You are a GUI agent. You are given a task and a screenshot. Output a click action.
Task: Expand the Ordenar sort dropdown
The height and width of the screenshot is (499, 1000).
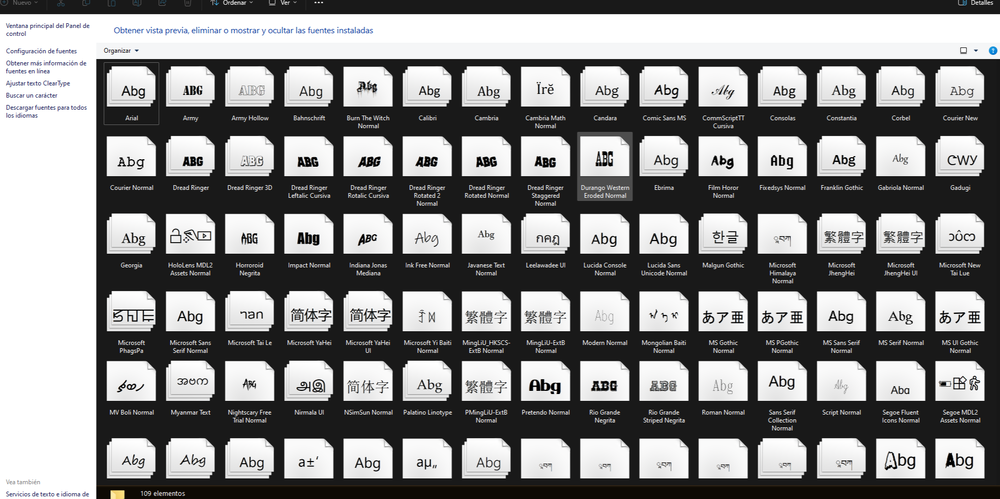click(232, 3)
